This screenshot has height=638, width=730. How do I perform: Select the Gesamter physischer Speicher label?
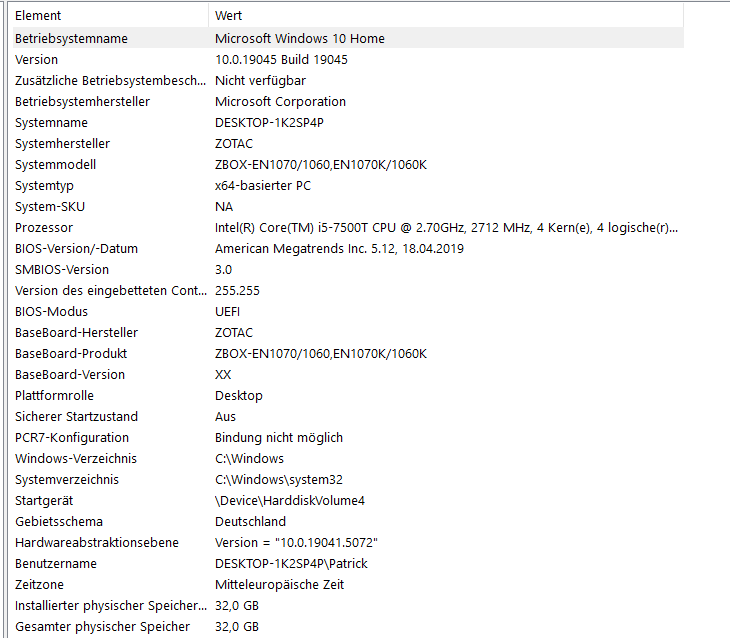coord(102,625)
